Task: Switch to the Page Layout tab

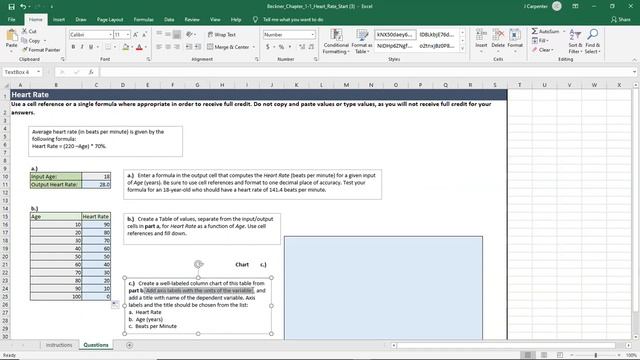Action: pyautogui.click(x=110, y=20)
